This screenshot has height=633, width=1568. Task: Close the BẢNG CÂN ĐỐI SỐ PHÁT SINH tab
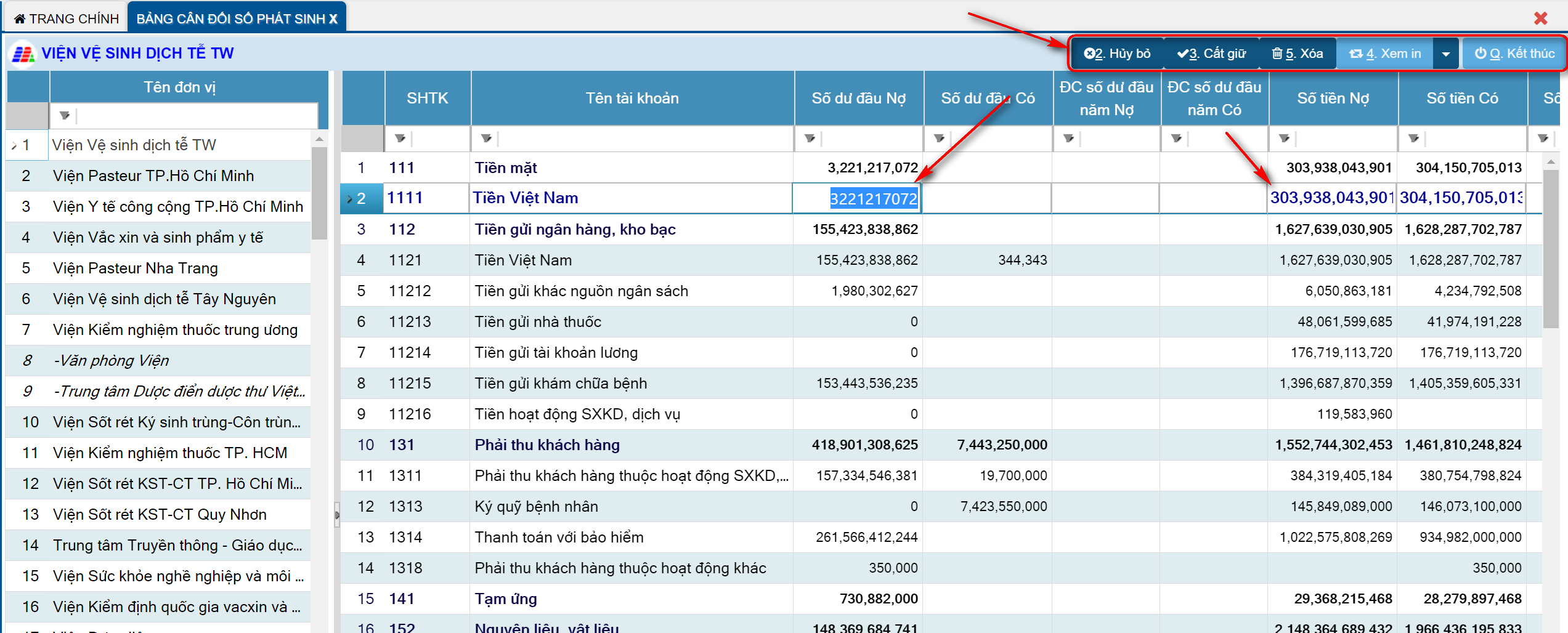click(333, 19)
